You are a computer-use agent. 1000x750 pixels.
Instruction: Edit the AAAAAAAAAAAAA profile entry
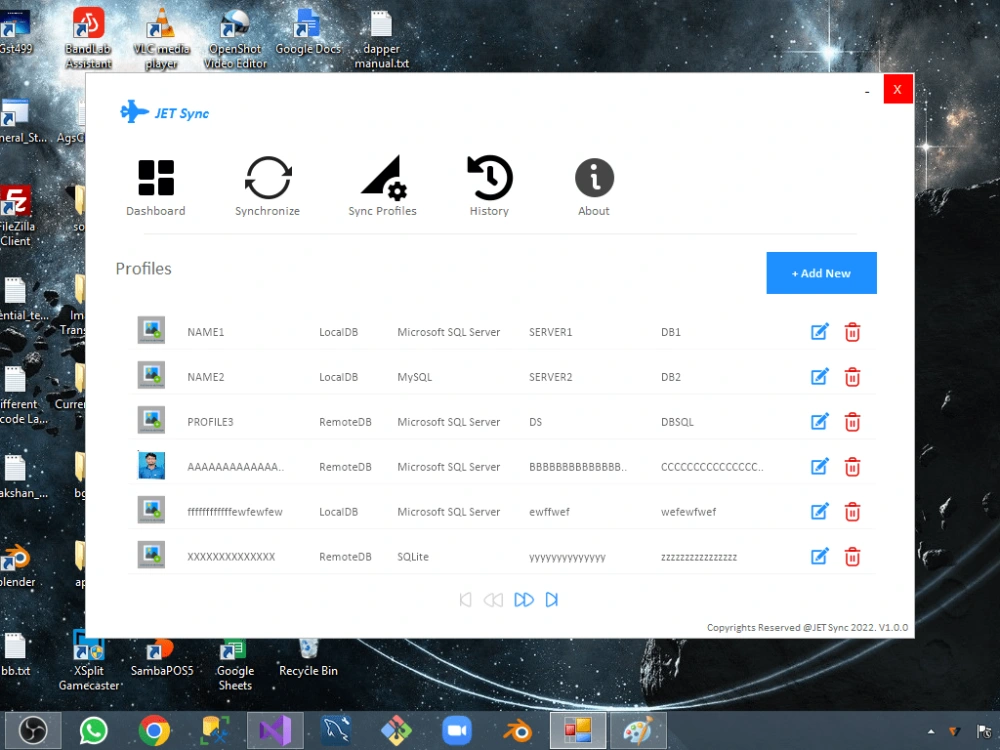(819, 466)
